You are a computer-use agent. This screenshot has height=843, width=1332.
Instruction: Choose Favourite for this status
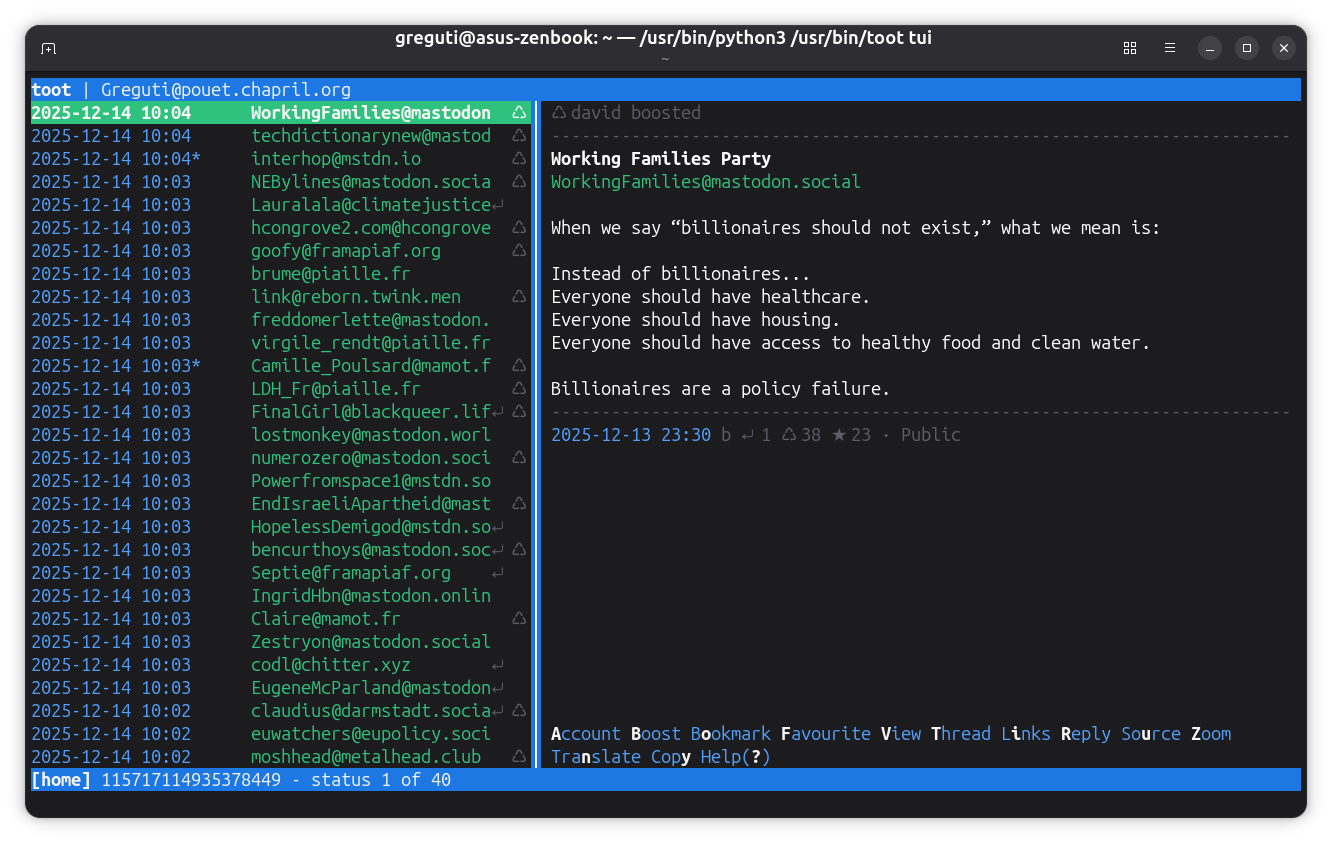click(825, 734)
